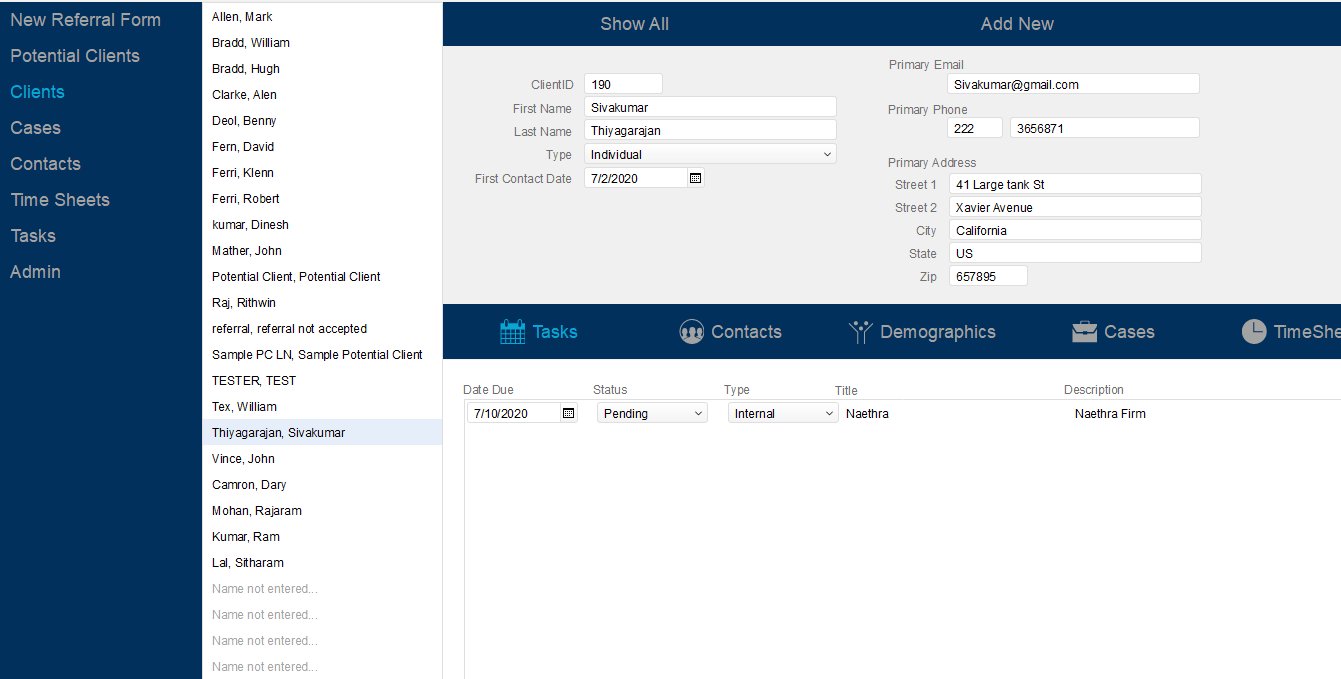1341x679 pixels.
Task: Edit the Zip field
Action: (x=988, y=276)
